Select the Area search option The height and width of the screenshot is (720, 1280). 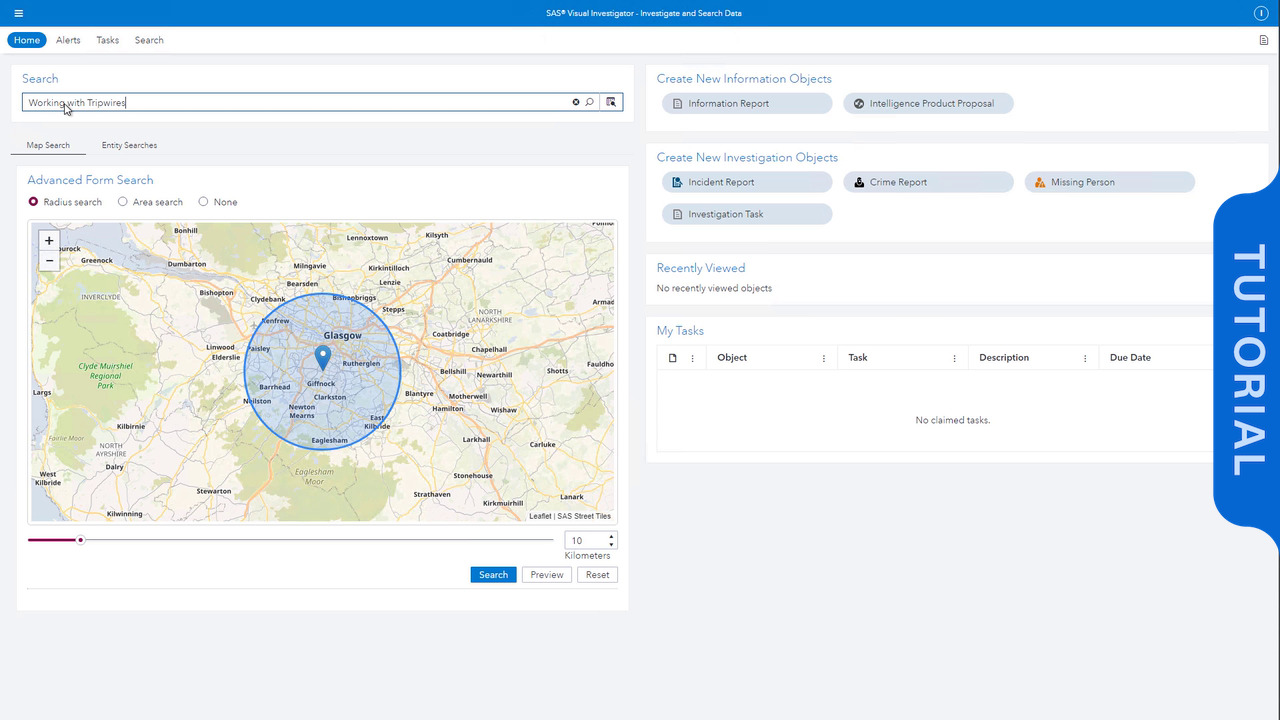tap(123, 201)
